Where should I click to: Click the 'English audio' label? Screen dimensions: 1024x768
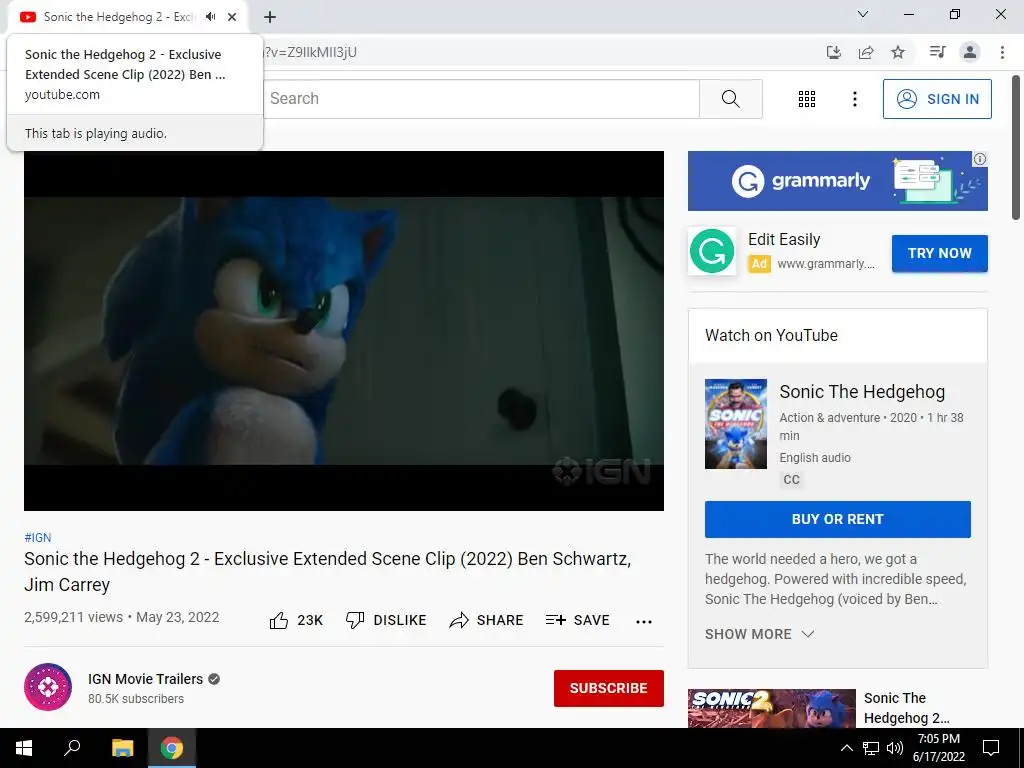(x=815, y=458)
